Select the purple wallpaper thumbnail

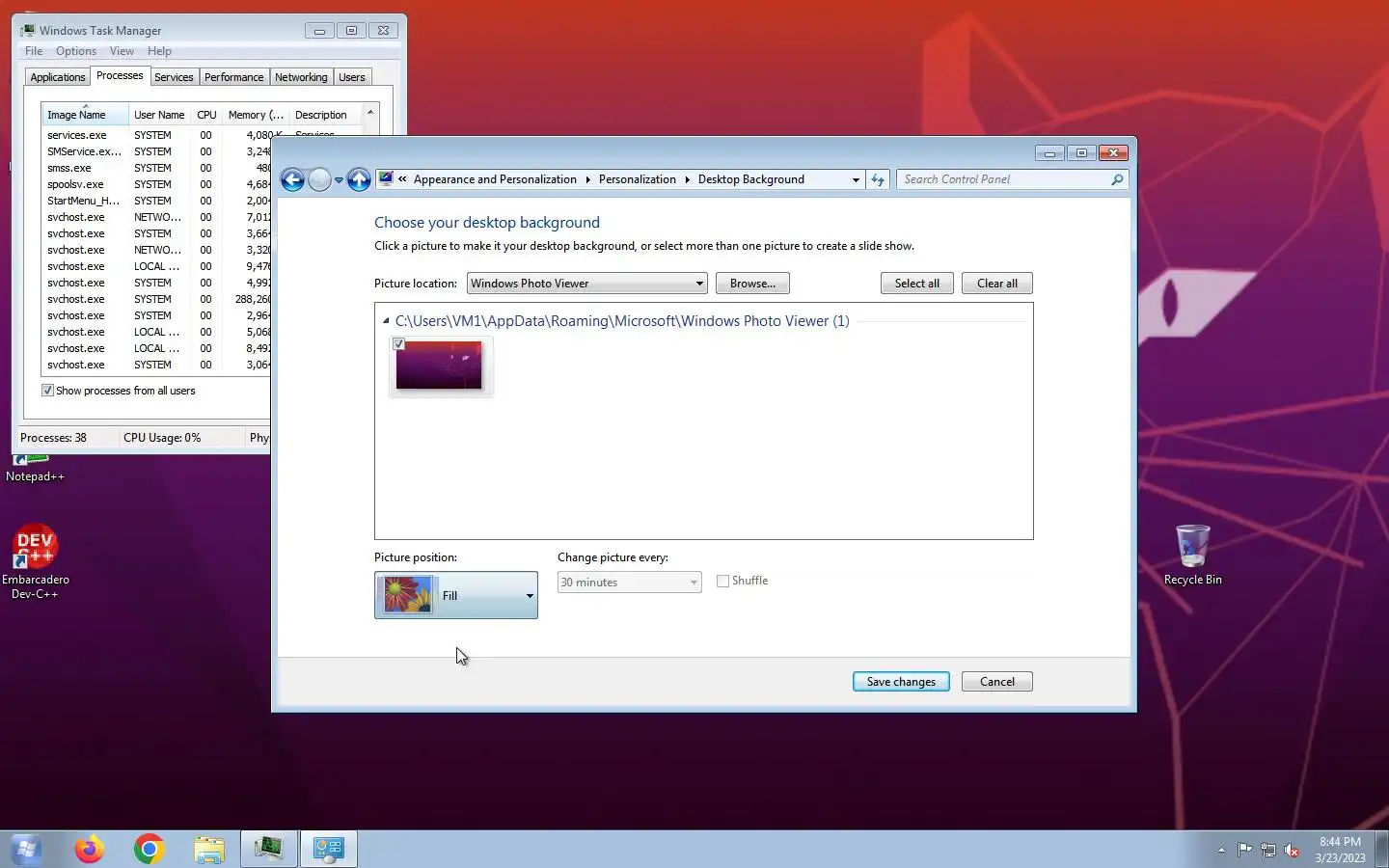point(439,366)
